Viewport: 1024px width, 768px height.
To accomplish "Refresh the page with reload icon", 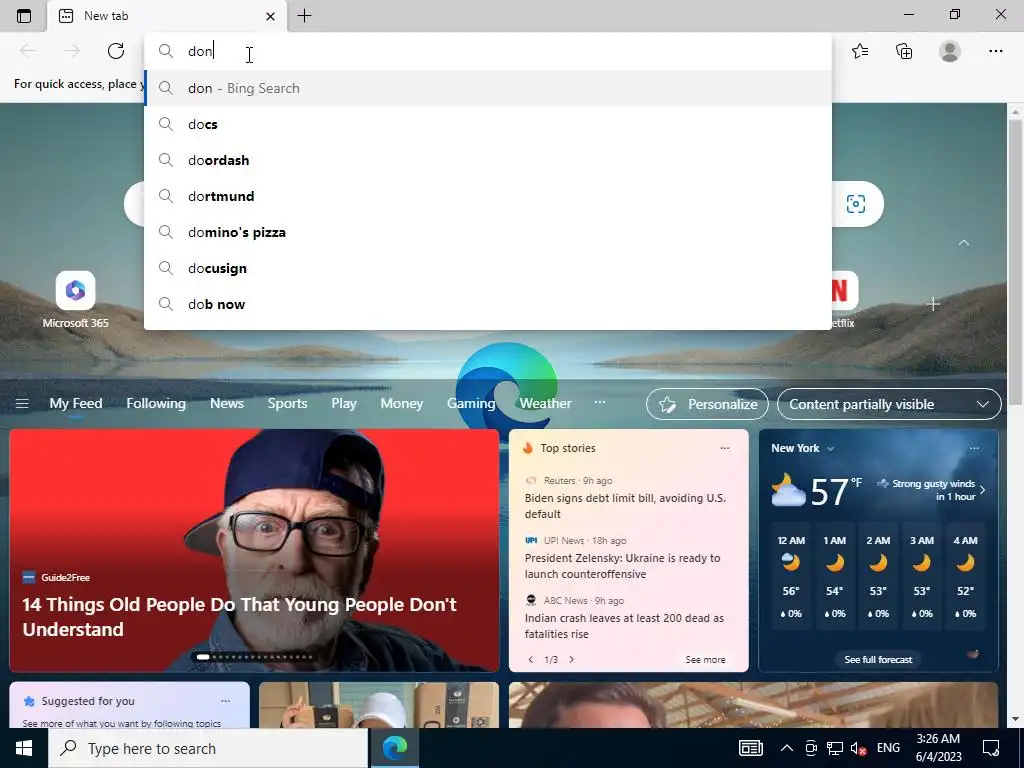I will 116,51.
